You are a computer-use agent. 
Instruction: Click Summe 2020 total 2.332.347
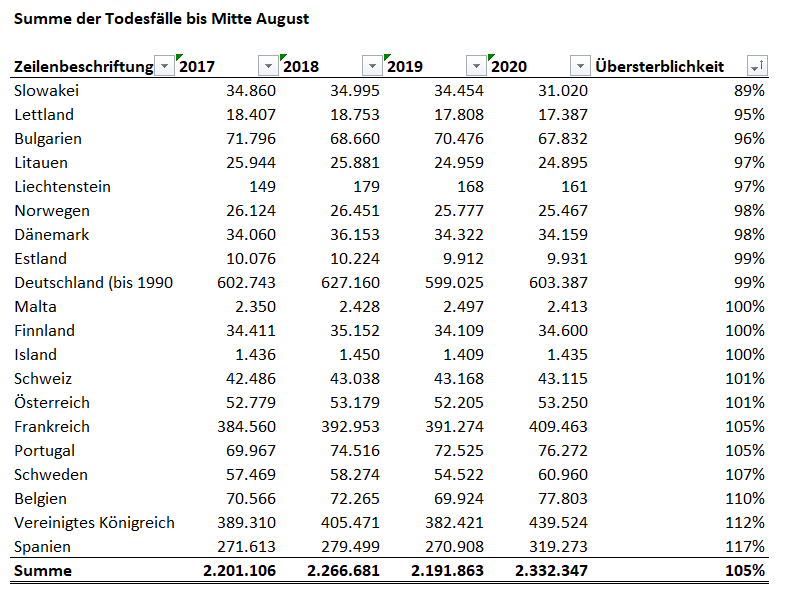click(x=552, y=571)
